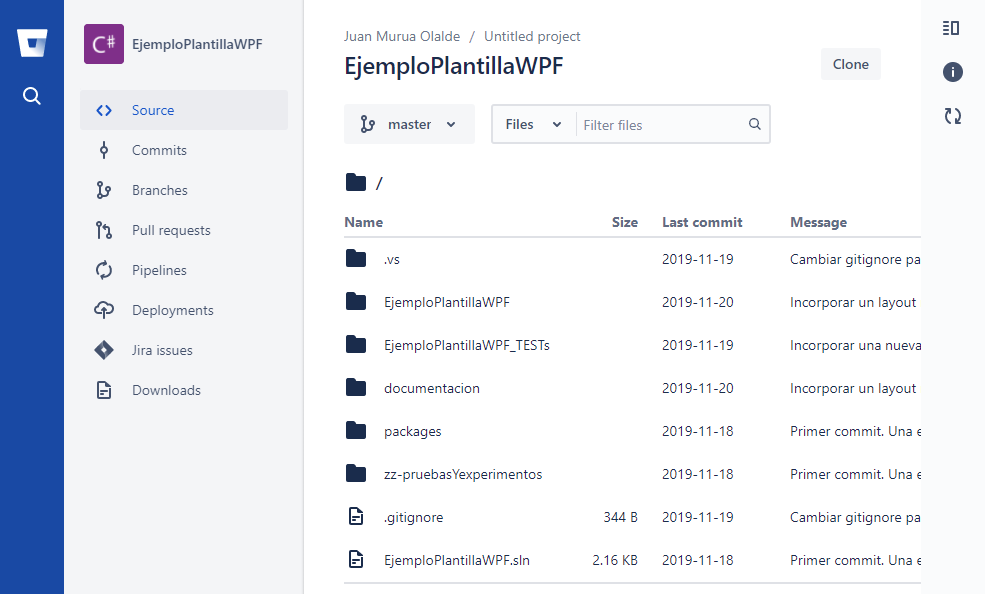The width and height of the screenshot is (985, 594).
Task: Open the packages folder link
Action: [413, 431]
